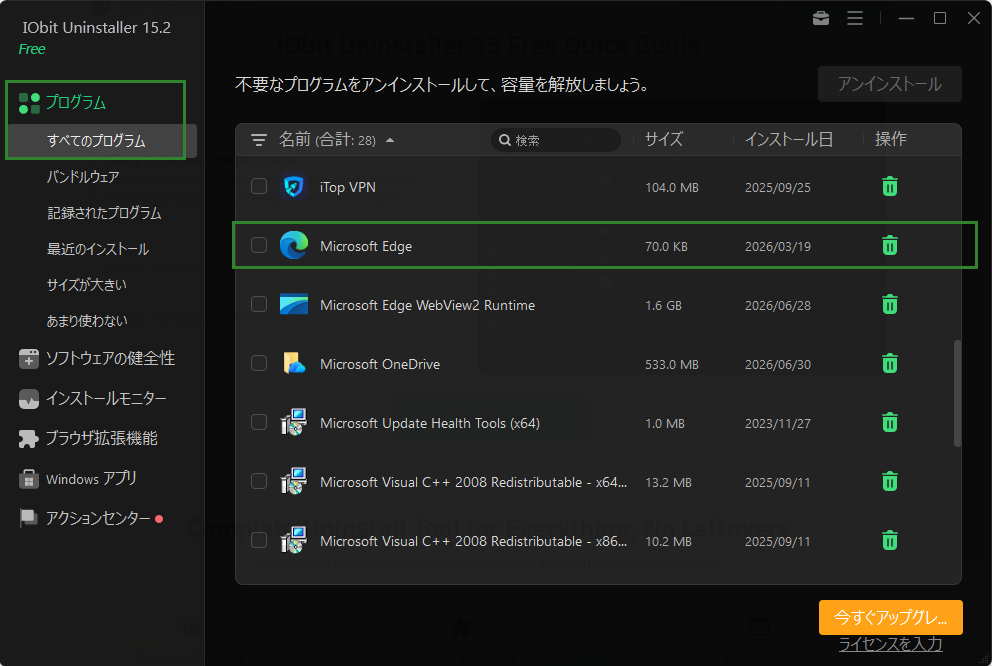
Task: Toggle the name sort arrow next to 合計: 28
Action: pos(390,140)
